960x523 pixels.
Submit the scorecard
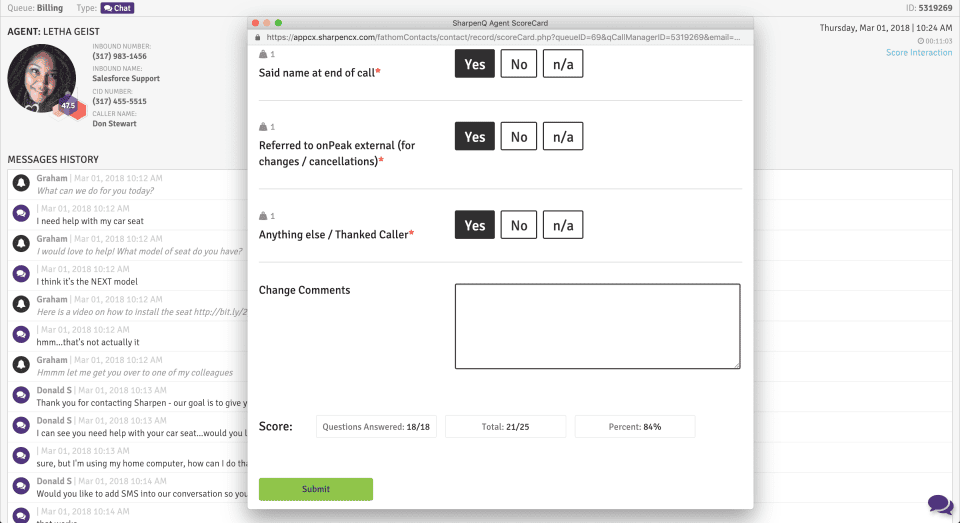tap(316, 489)
